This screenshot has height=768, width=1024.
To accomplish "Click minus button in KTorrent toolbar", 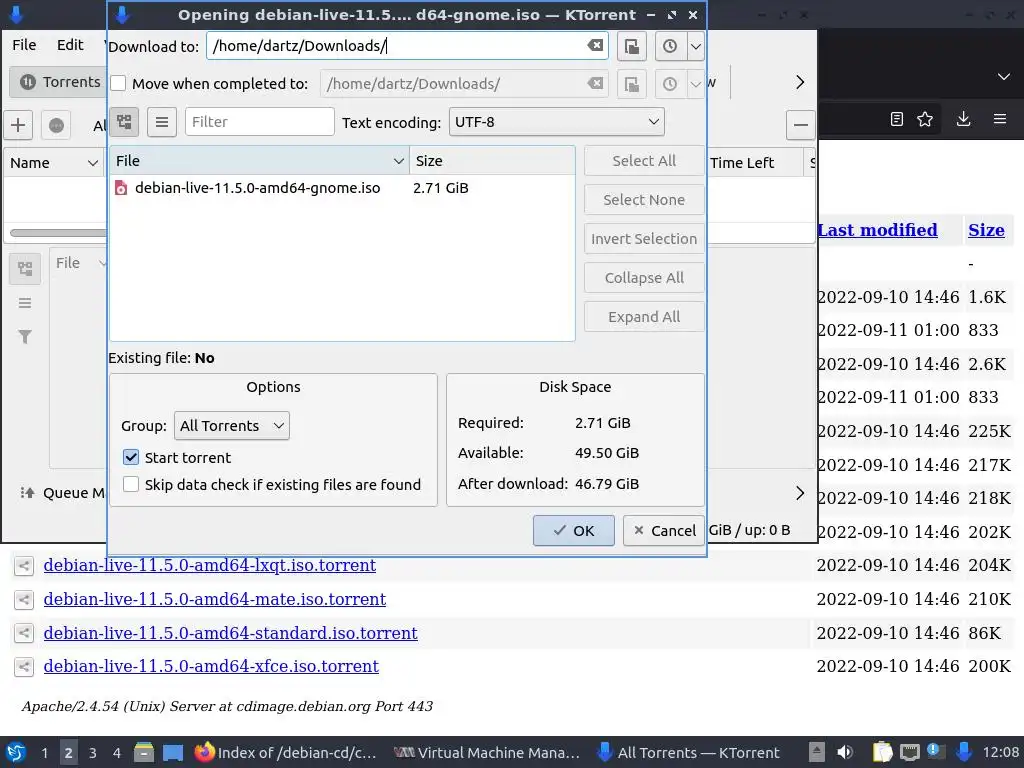I will tap(801, 125).
